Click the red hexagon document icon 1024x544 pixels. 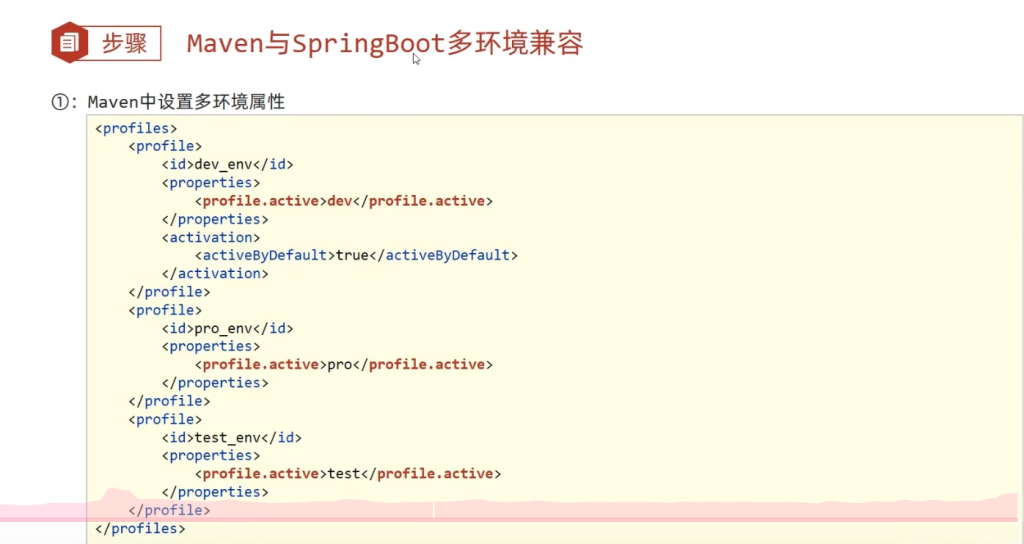[69, 43]
